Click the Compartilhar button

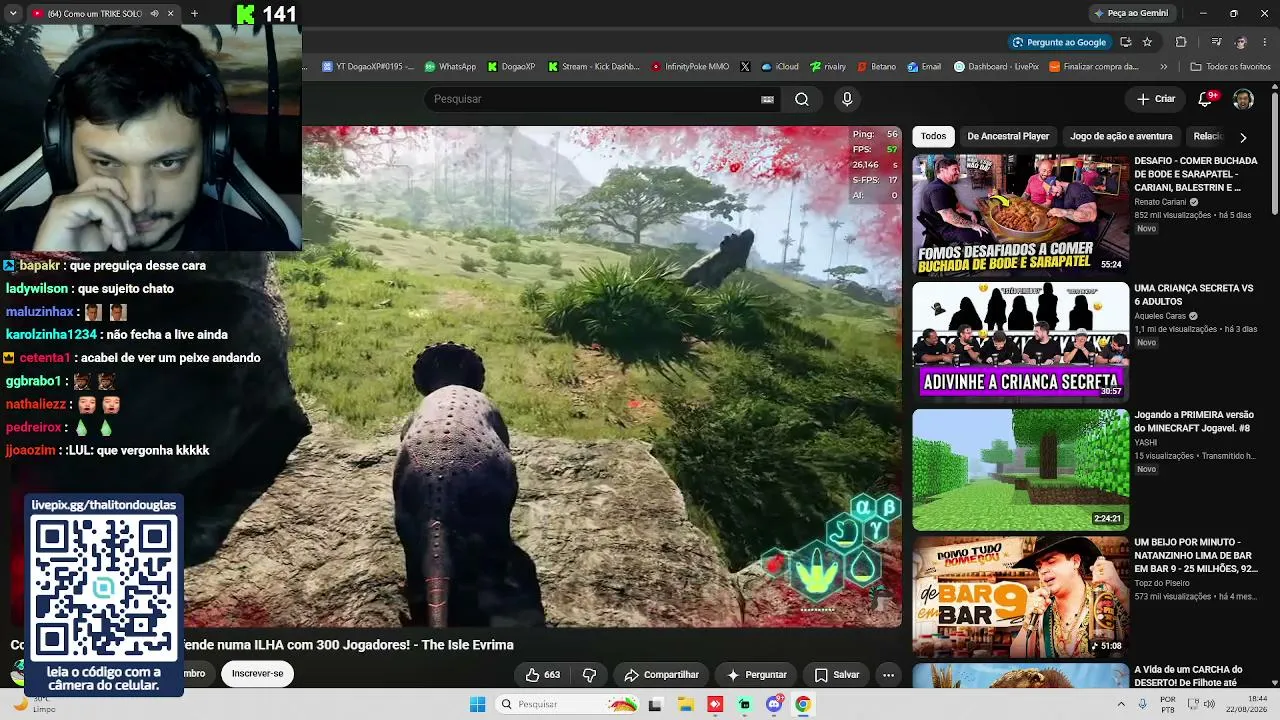point(661,675)
